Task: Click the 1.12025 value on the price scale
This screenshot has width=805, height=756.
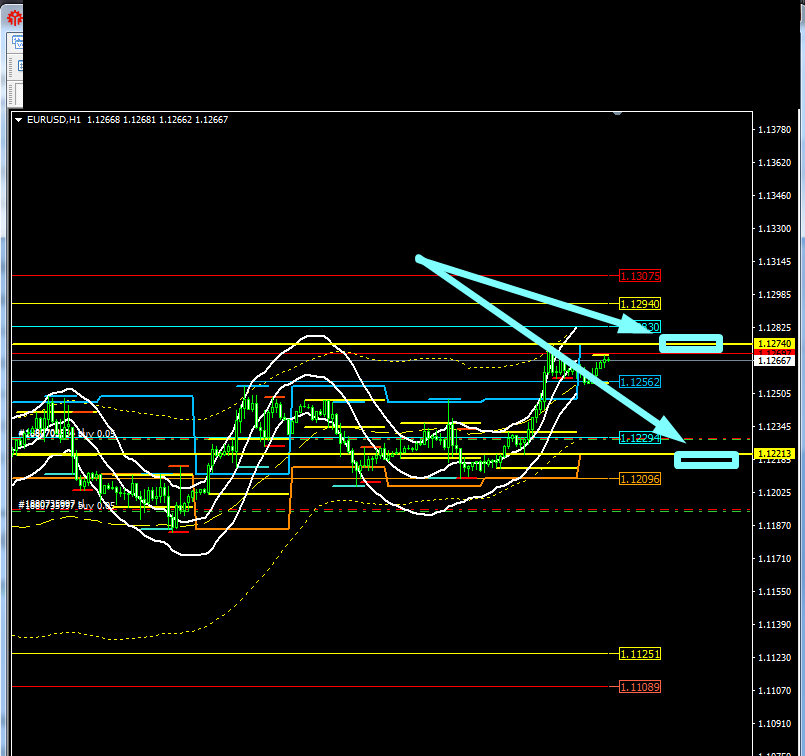Action: coord(774,493)
